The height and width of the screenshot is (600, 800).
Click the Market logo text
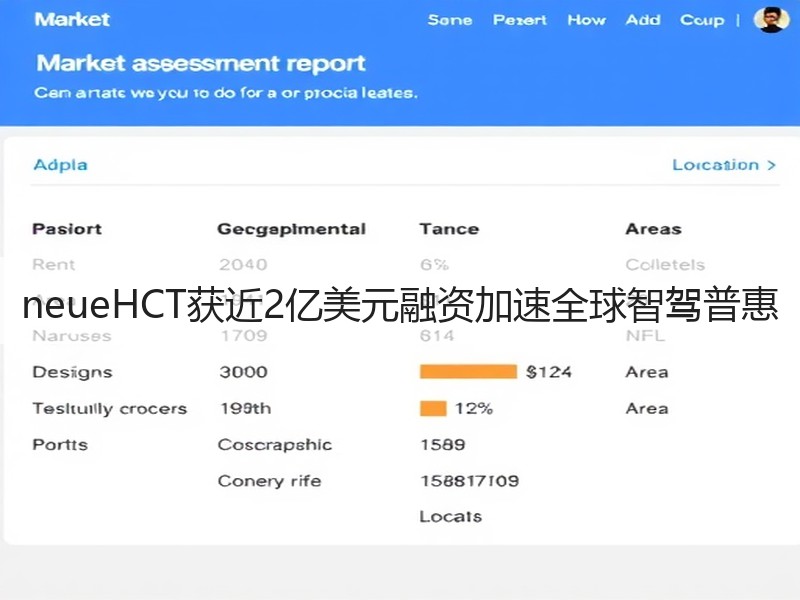coord(72,19)
